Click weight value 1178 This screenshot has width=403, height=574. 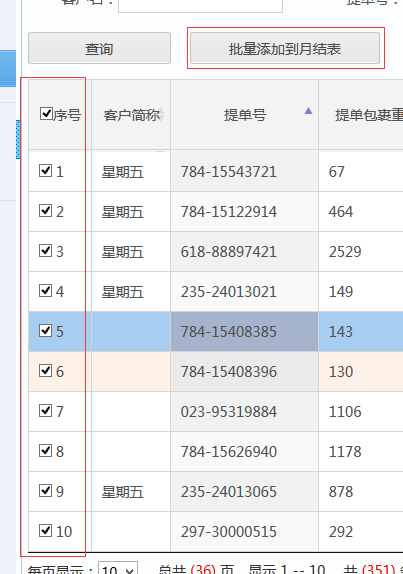click(x=345, y=451)
